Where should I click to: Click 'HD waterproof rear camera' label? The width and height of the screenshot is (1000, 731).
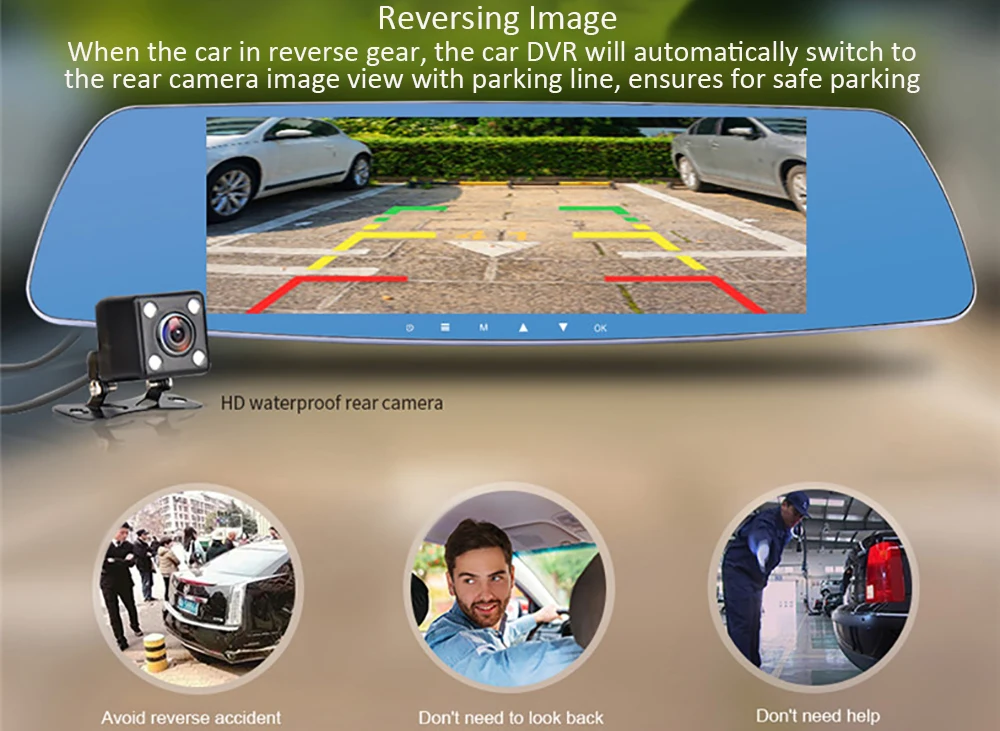(332, 403)
